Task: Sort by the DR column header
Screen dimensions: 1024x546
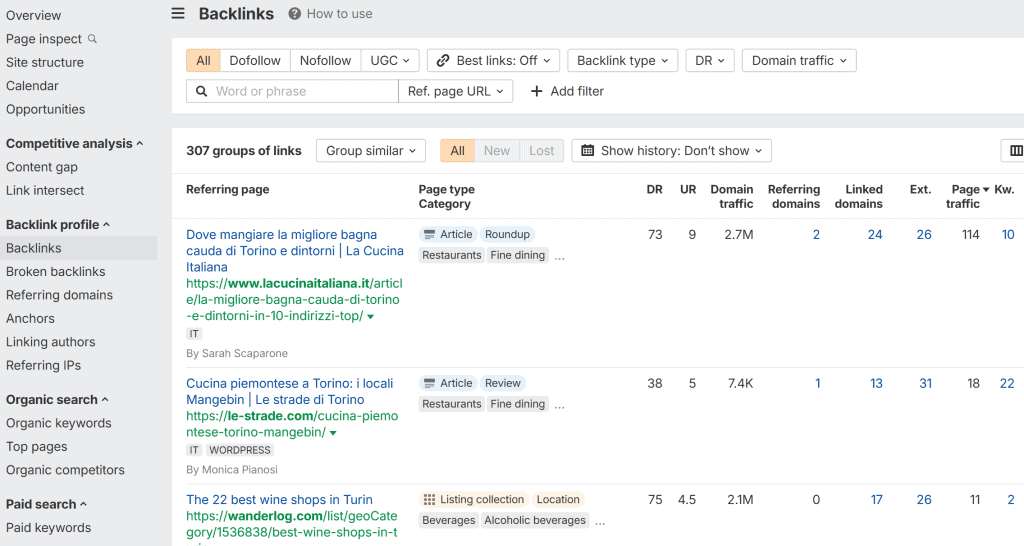Action: tap(654, 189)
